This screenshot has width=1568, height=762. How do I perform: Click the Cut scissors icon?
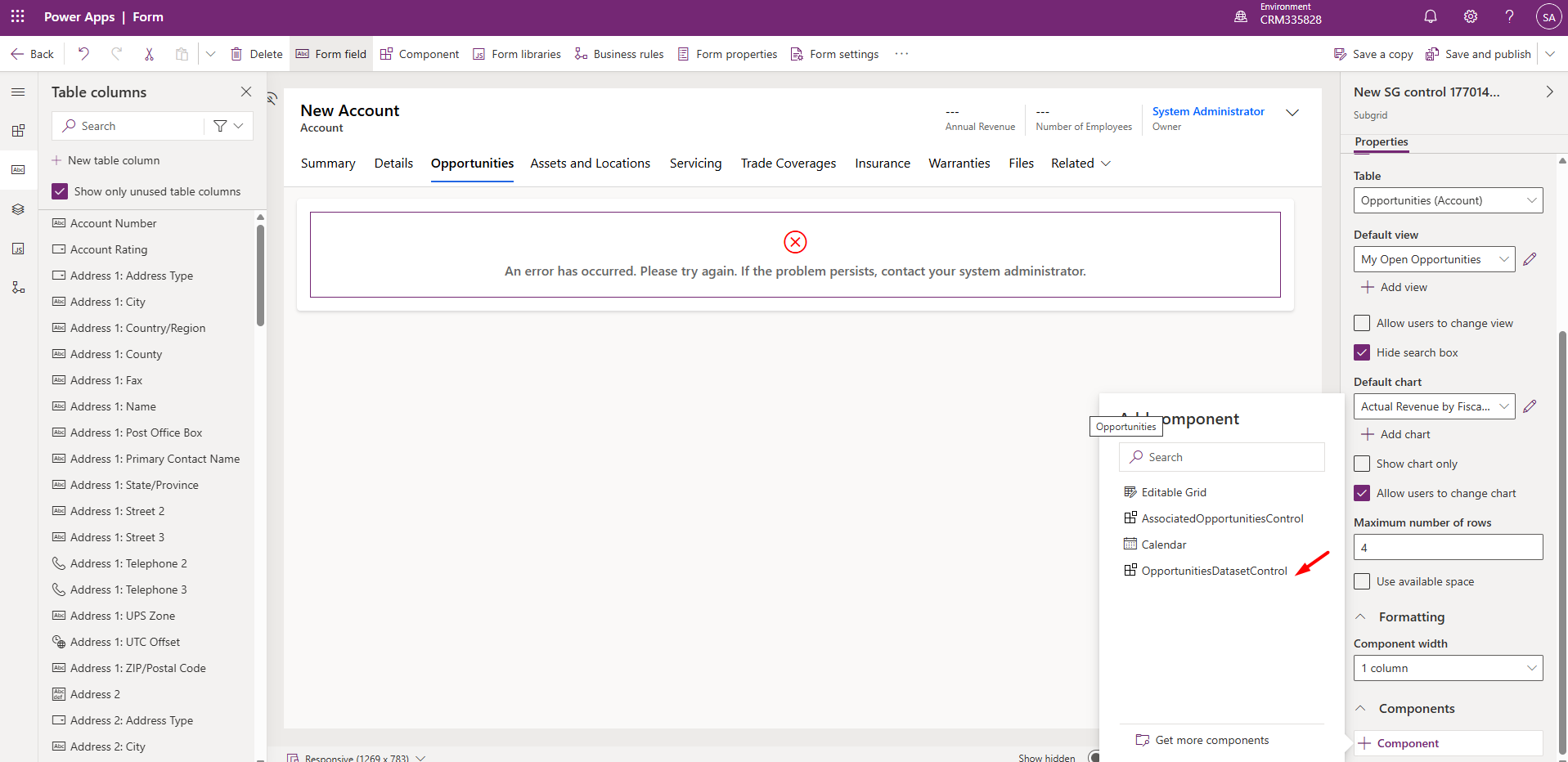click(149, 54)
